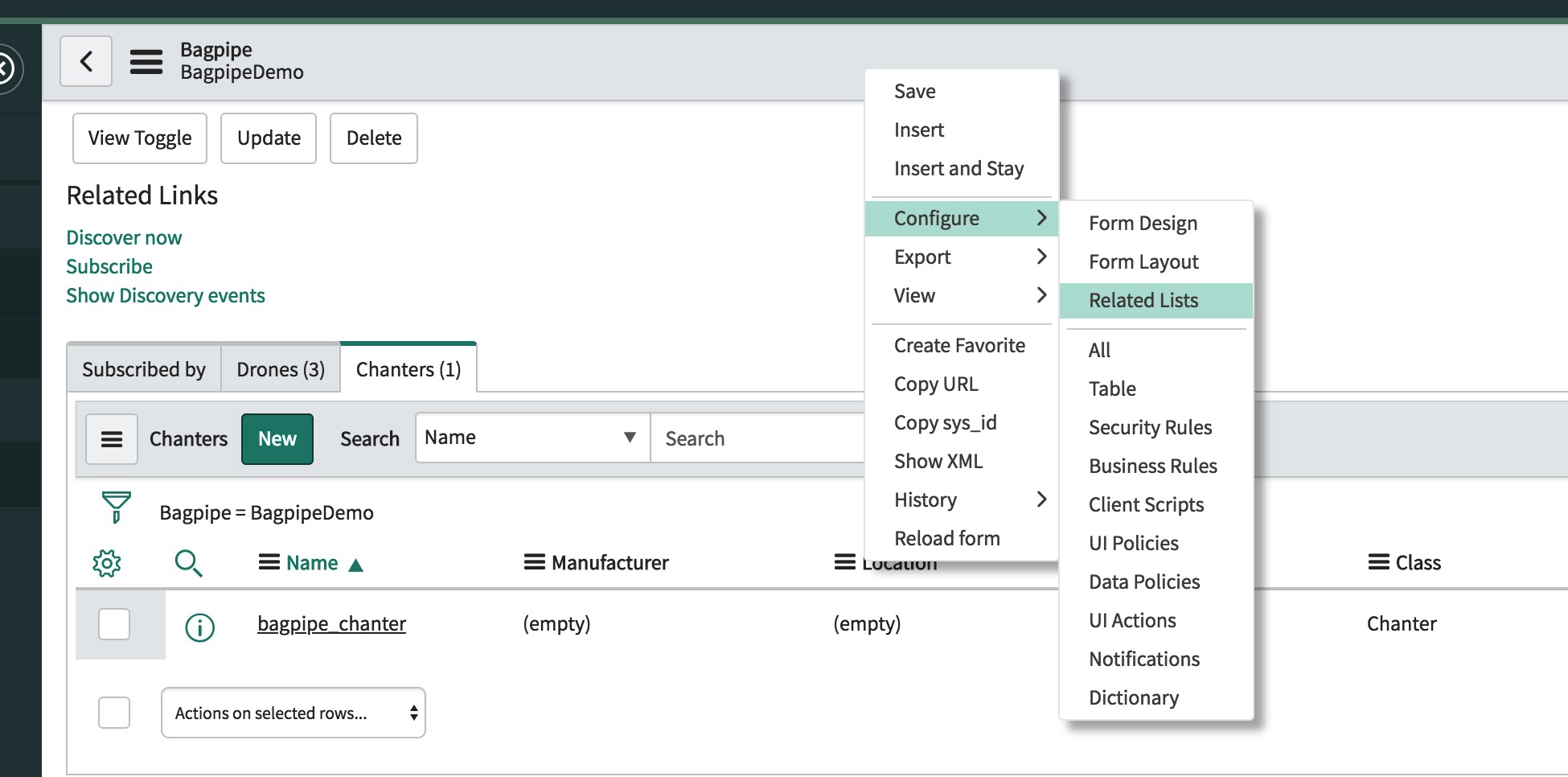This screenshot has width=1568, height=777.
Task: Preview bagpipe_chanter record info icon
Action: (199, 627)
